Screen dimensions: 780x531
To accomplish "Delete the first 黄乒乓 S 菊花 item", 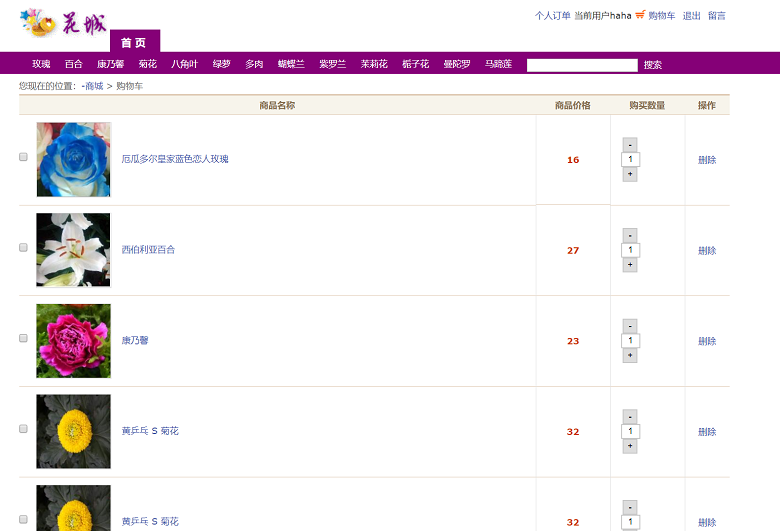I will [707, 431].
